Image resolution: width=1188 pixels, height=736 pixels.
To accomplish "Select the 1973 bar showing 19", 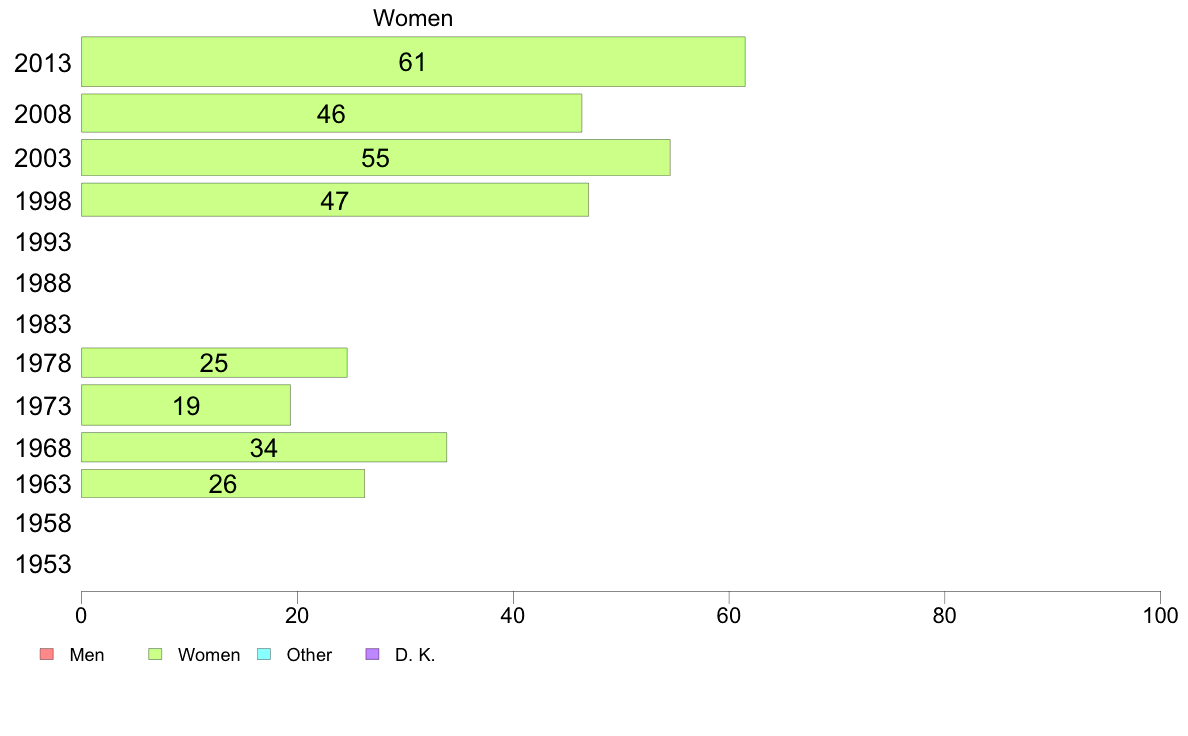I will click(186, 406).
